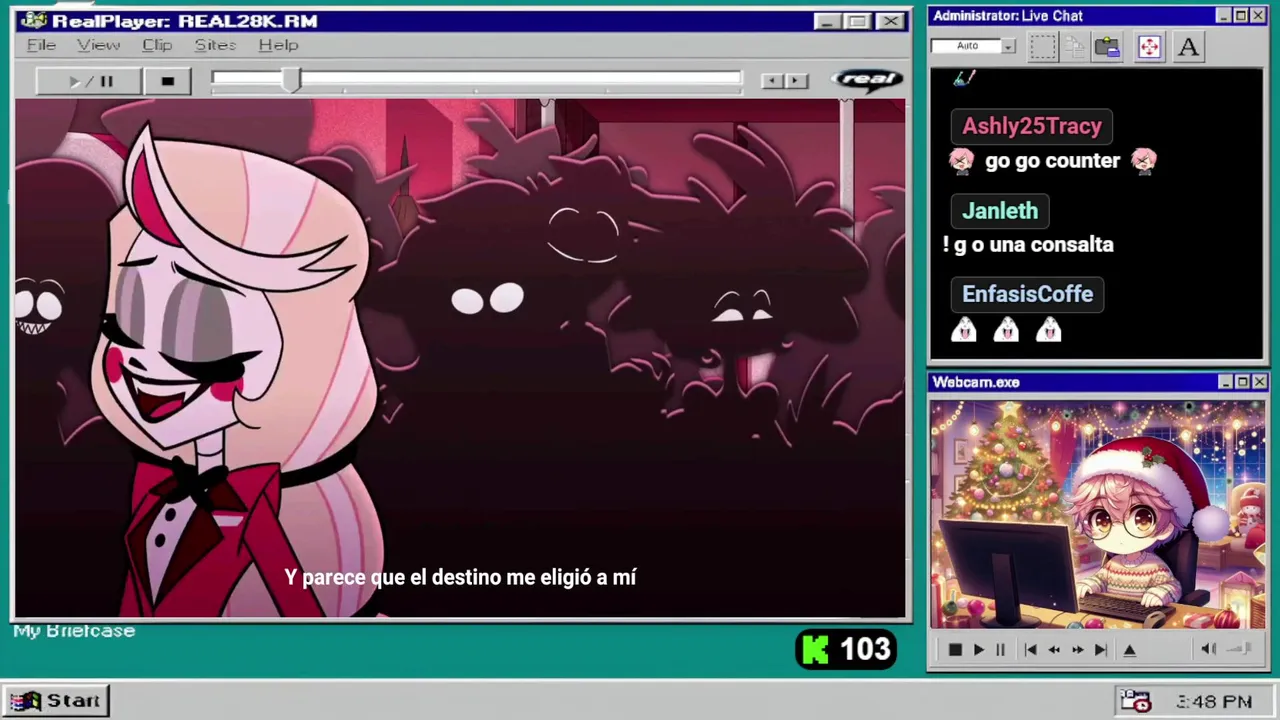Open the Clip menu
This screenshot has height=720, width=1280.
157,45
